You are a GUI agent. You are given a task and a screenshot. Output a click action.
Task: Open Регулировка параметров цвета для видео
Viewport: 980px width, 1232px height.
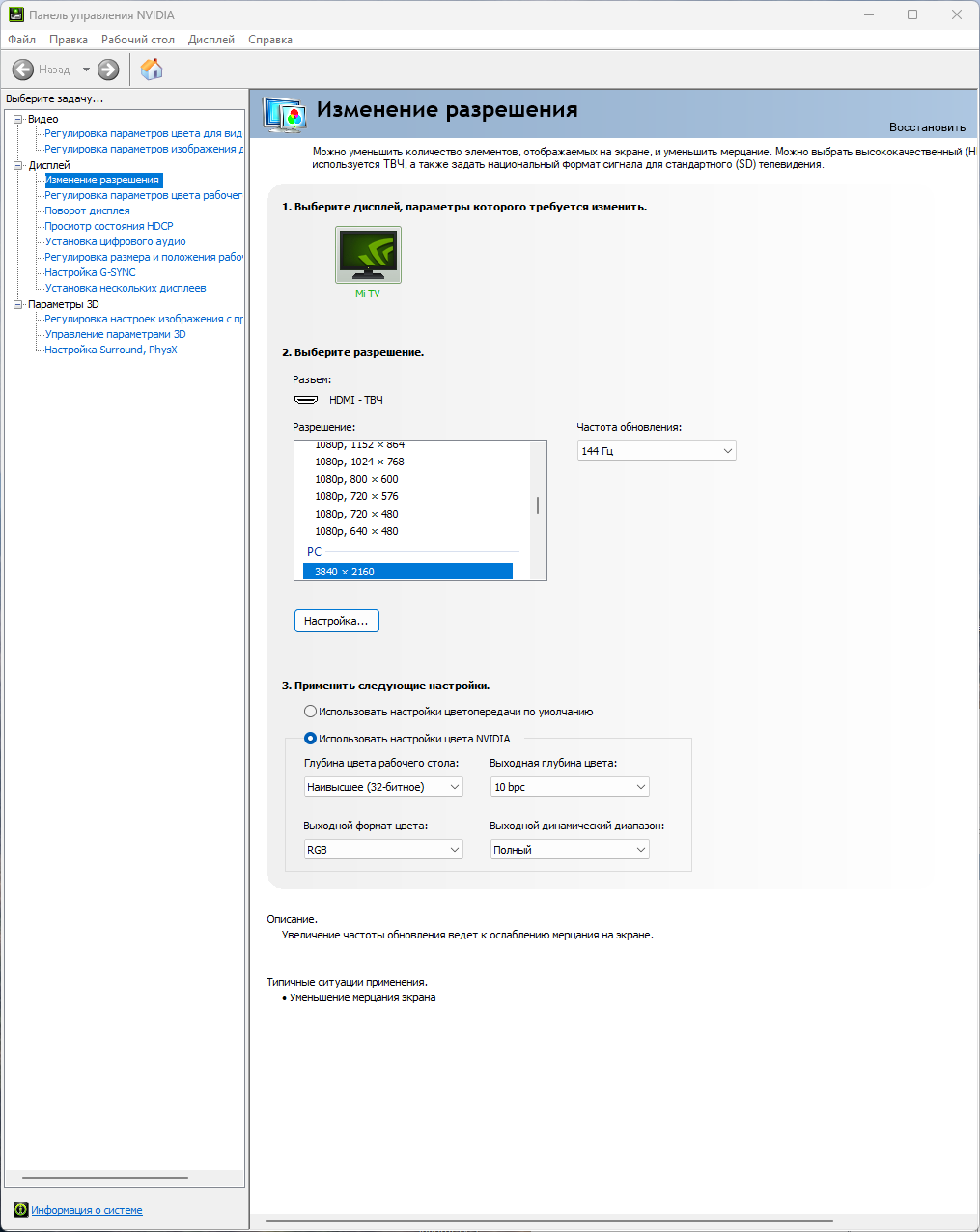tap(144, 133)
